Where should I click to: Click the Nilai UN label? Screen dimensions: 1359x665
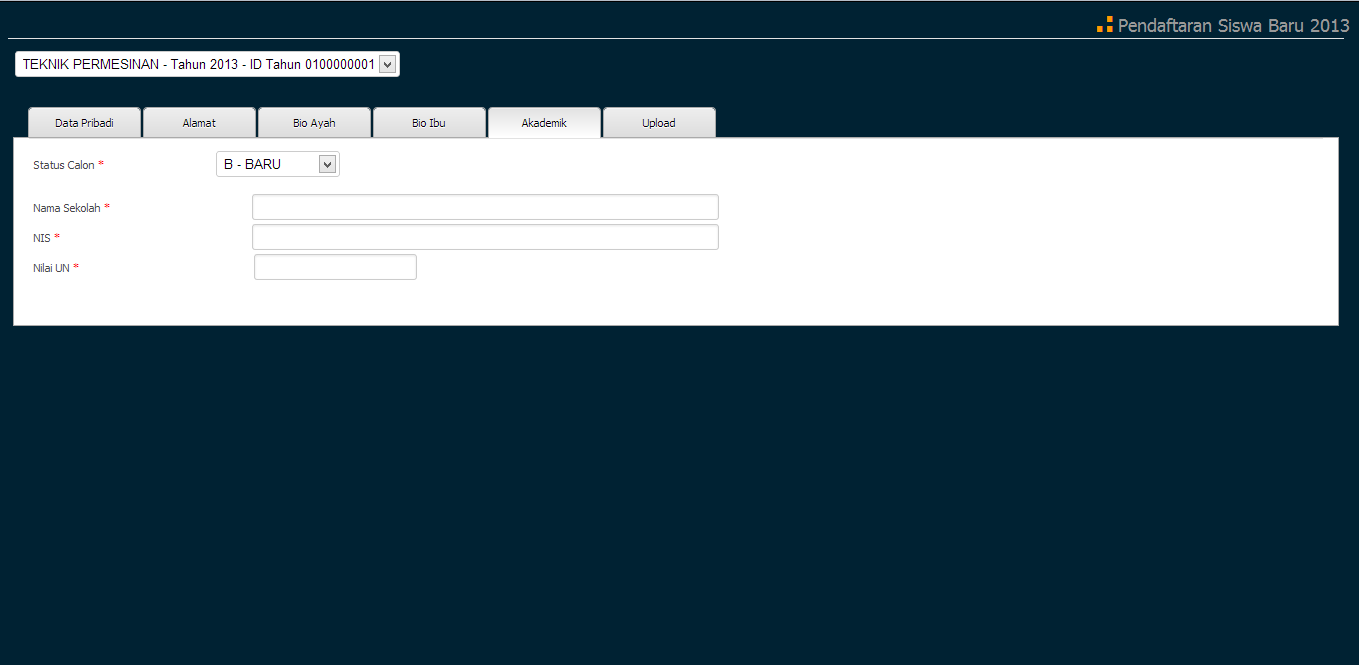point(52,267)
